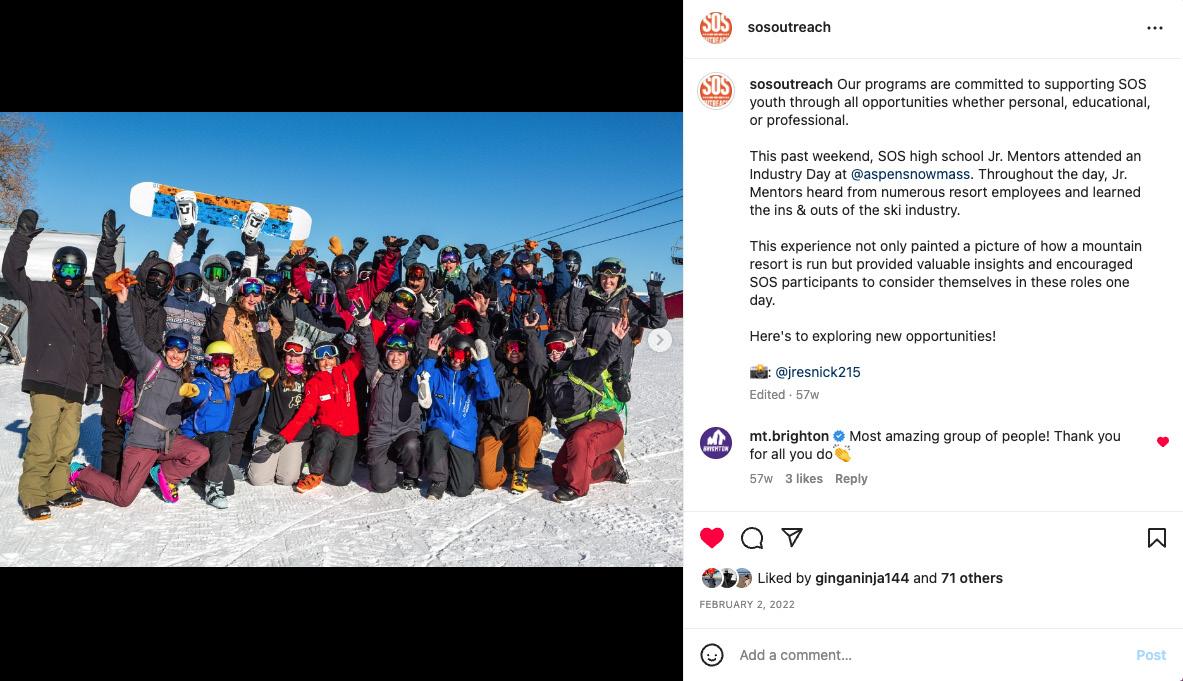
Task: View 3 likes on mt.brighton's comment
Action: click(x=804, y=479)
